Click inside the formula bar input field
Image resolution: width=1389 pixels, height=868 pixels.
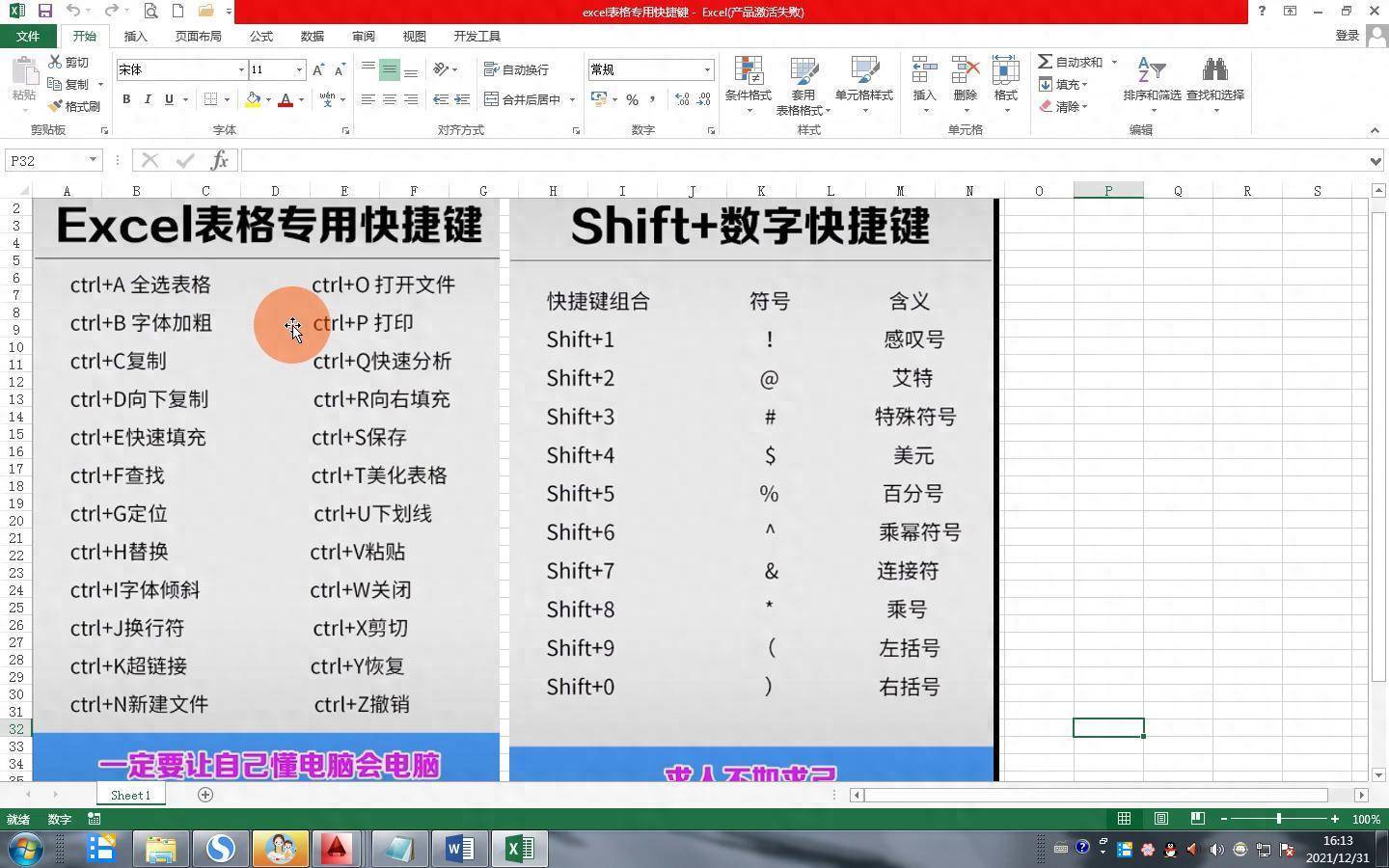click(x=801, y=160)
